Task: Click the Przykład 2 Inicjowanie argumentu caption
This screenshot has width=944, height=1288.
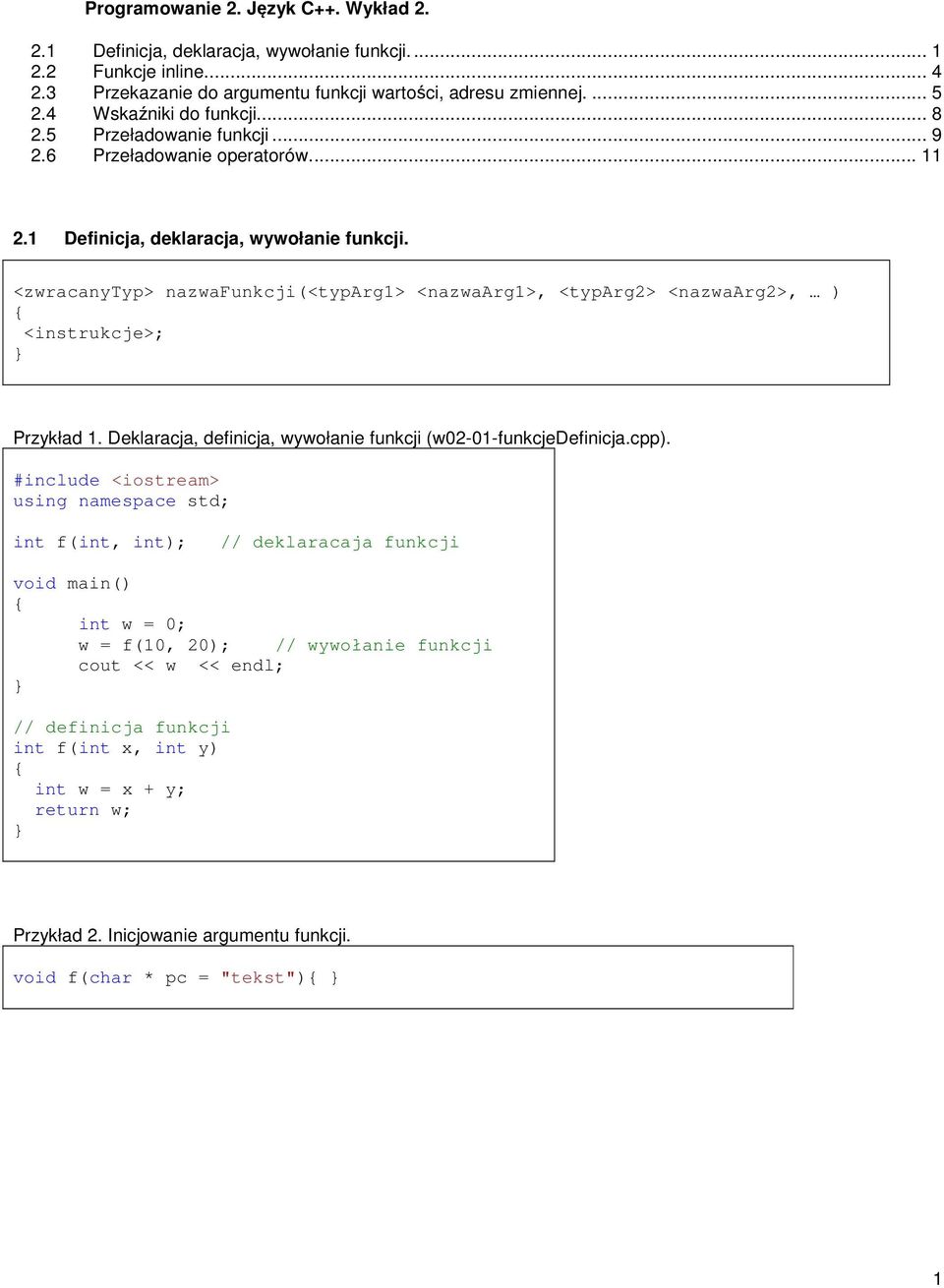Action: click(x=182, y=935)
